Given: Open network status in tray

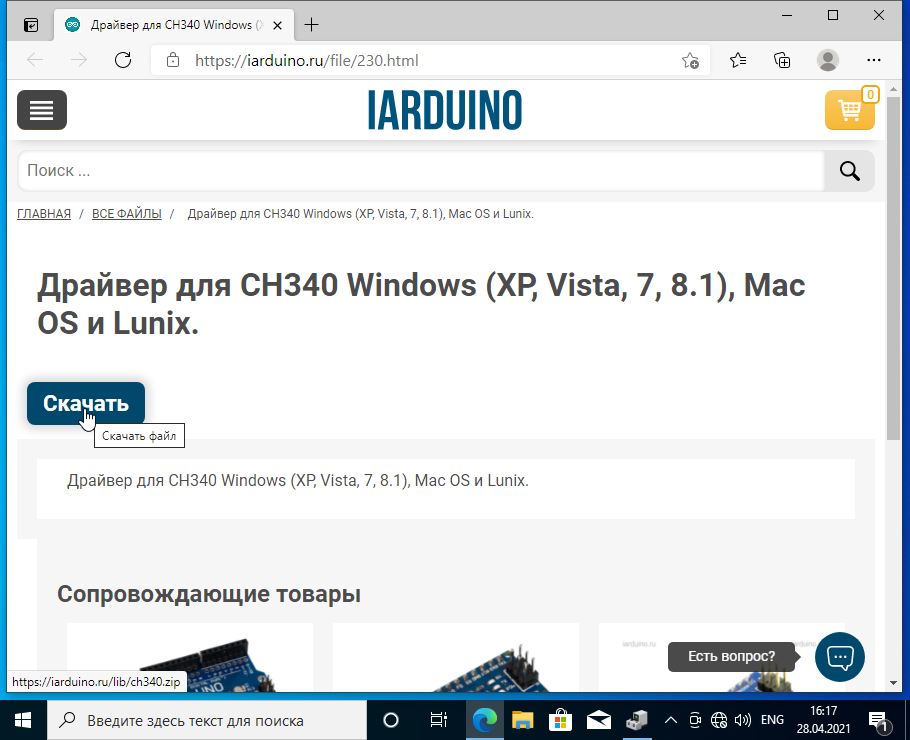Looking at the screenshot, I should (718, 720).
